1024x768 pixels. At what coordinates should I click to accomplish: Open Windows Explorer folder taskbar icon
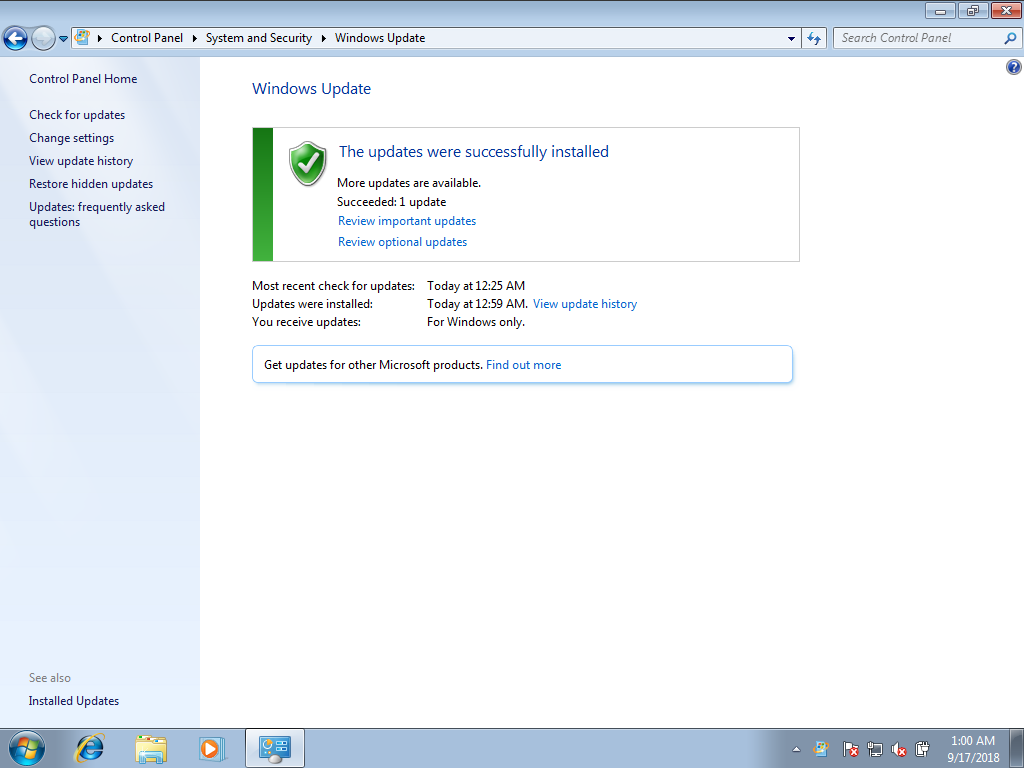(151, 748)
